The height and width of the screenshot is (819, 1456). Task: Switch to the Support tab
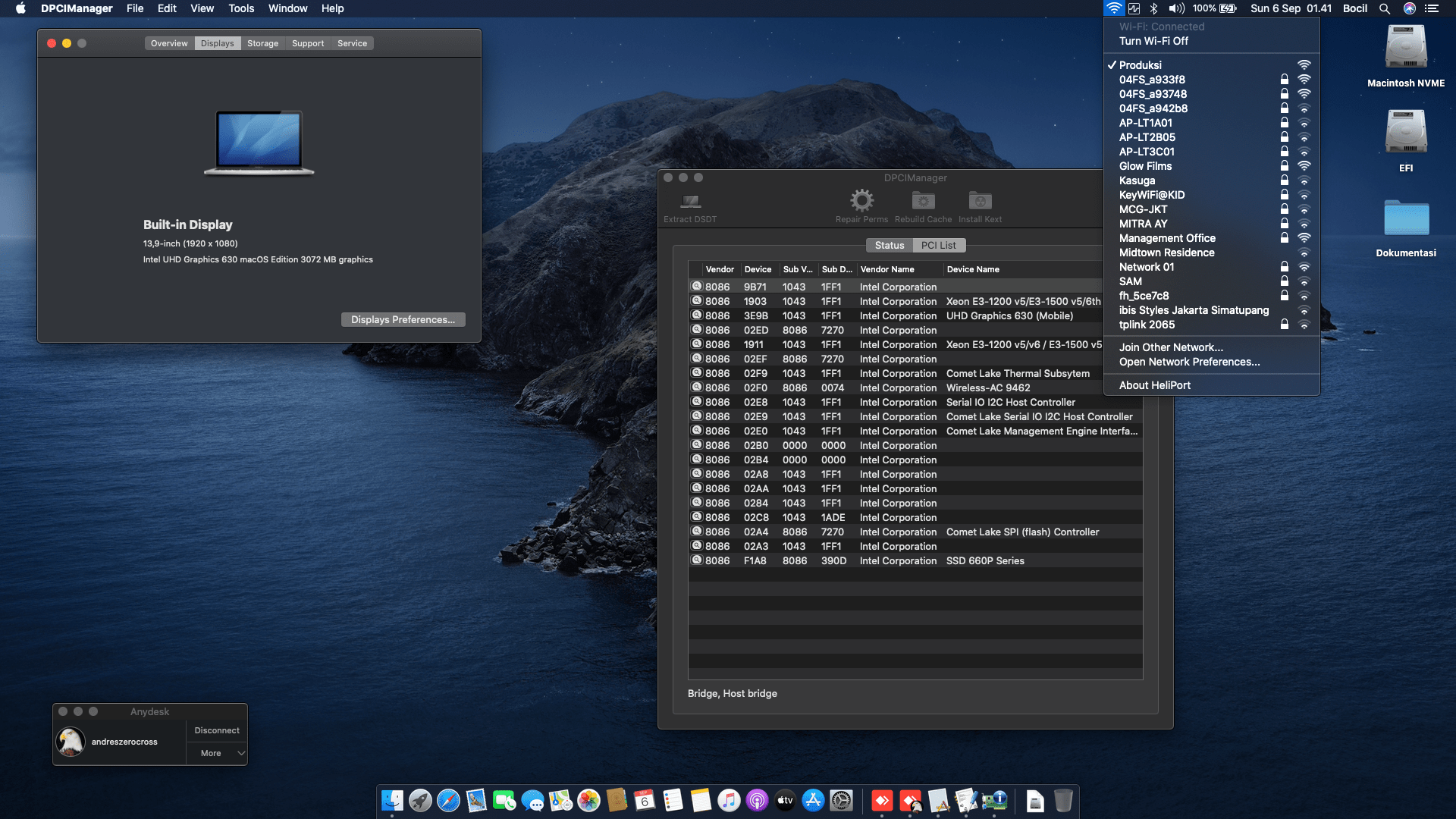pos(308,43)
